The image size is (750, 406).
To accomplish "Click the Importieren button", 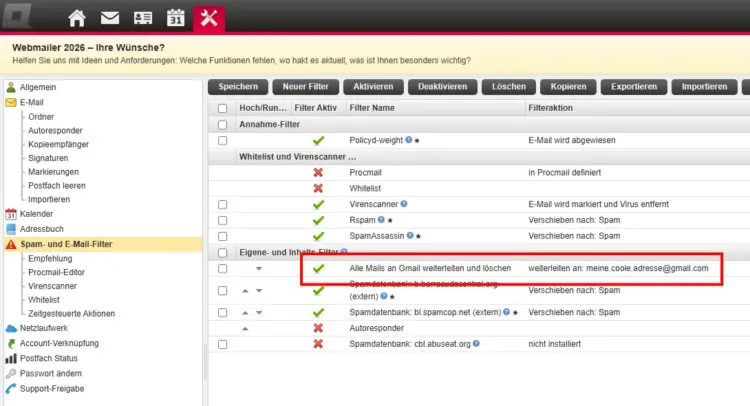I will 704,87.
